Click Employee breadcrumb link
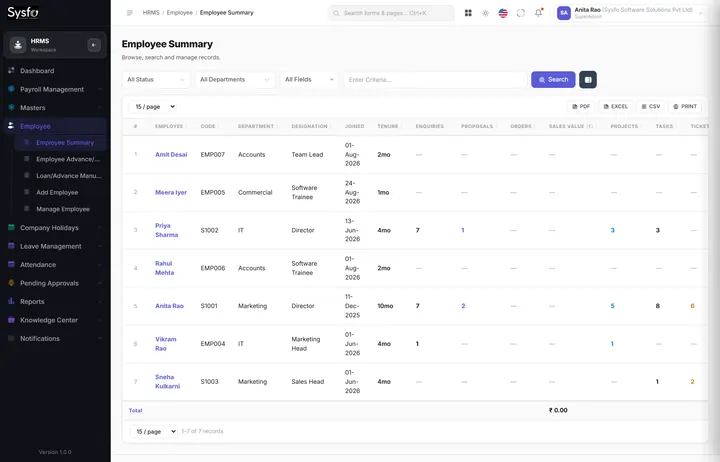 [180, 13]
